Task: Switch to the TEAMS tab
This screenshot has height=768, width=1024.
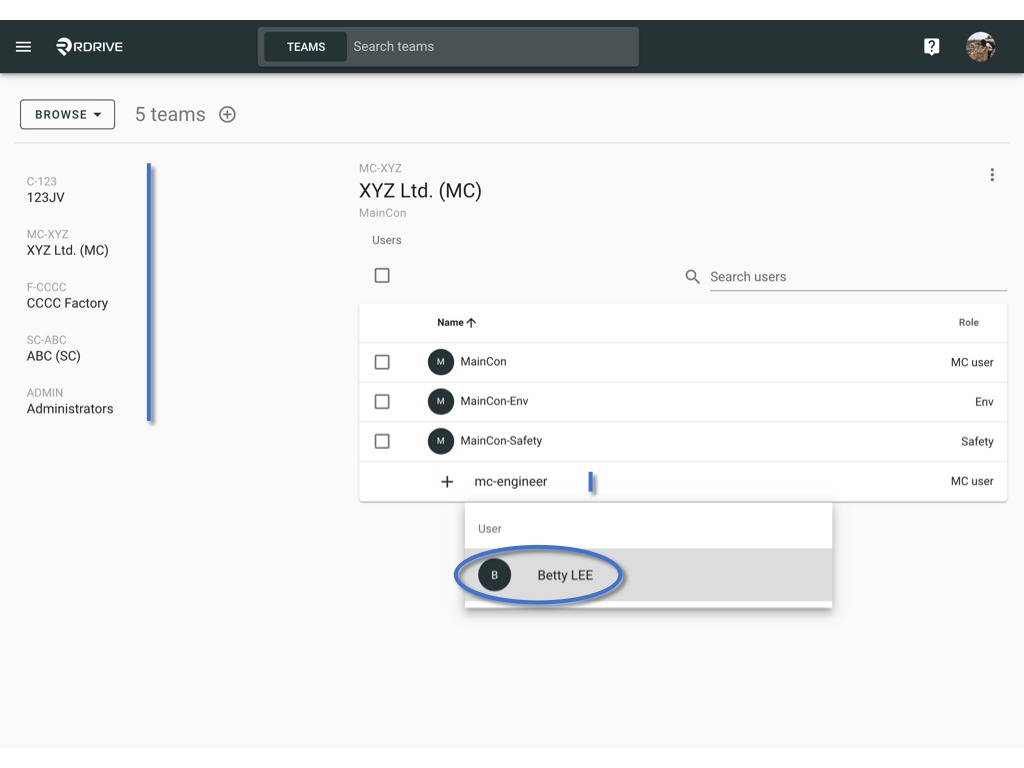Action: (x=306, y=47)
